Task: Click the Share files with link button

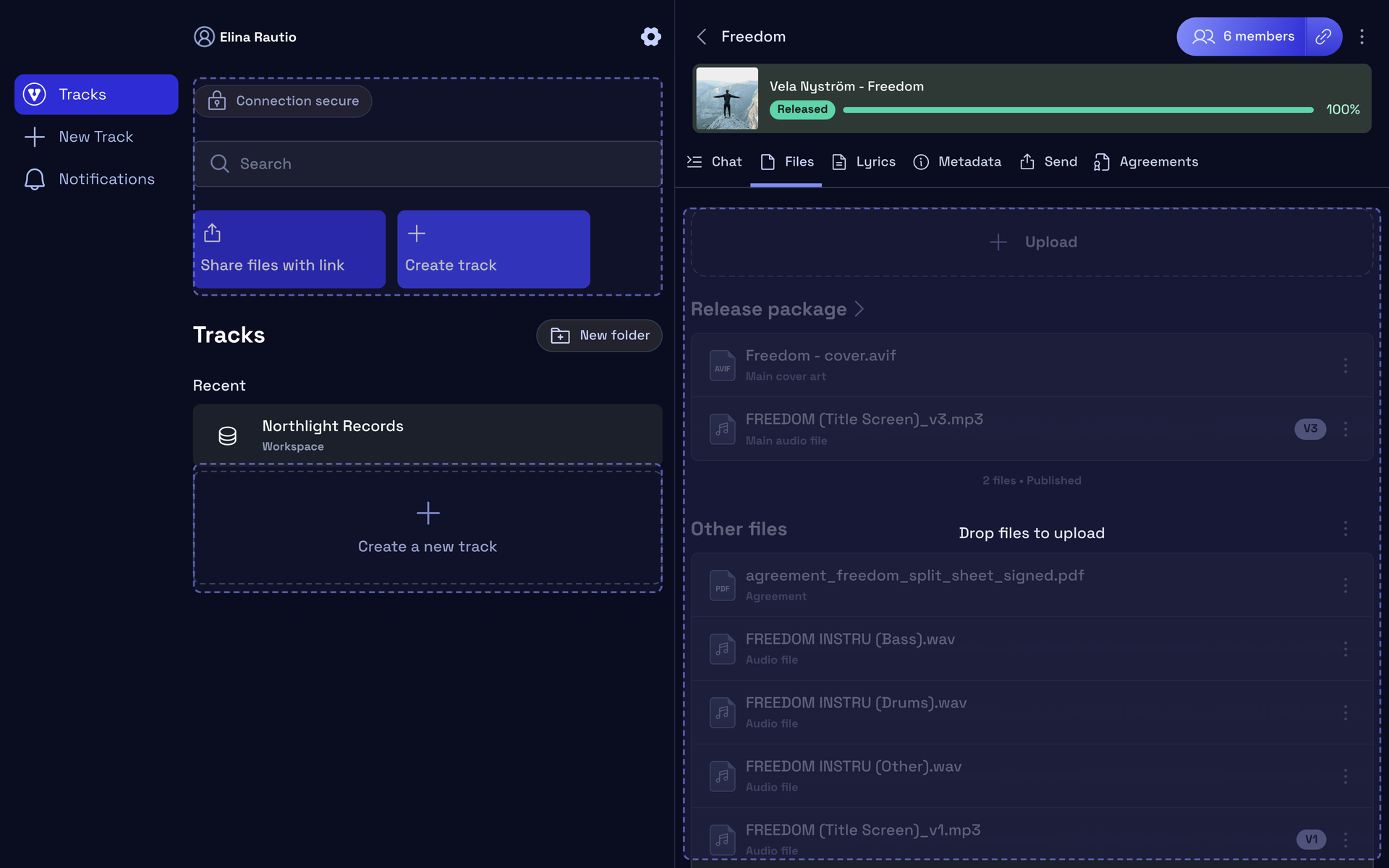Action: 289,250
